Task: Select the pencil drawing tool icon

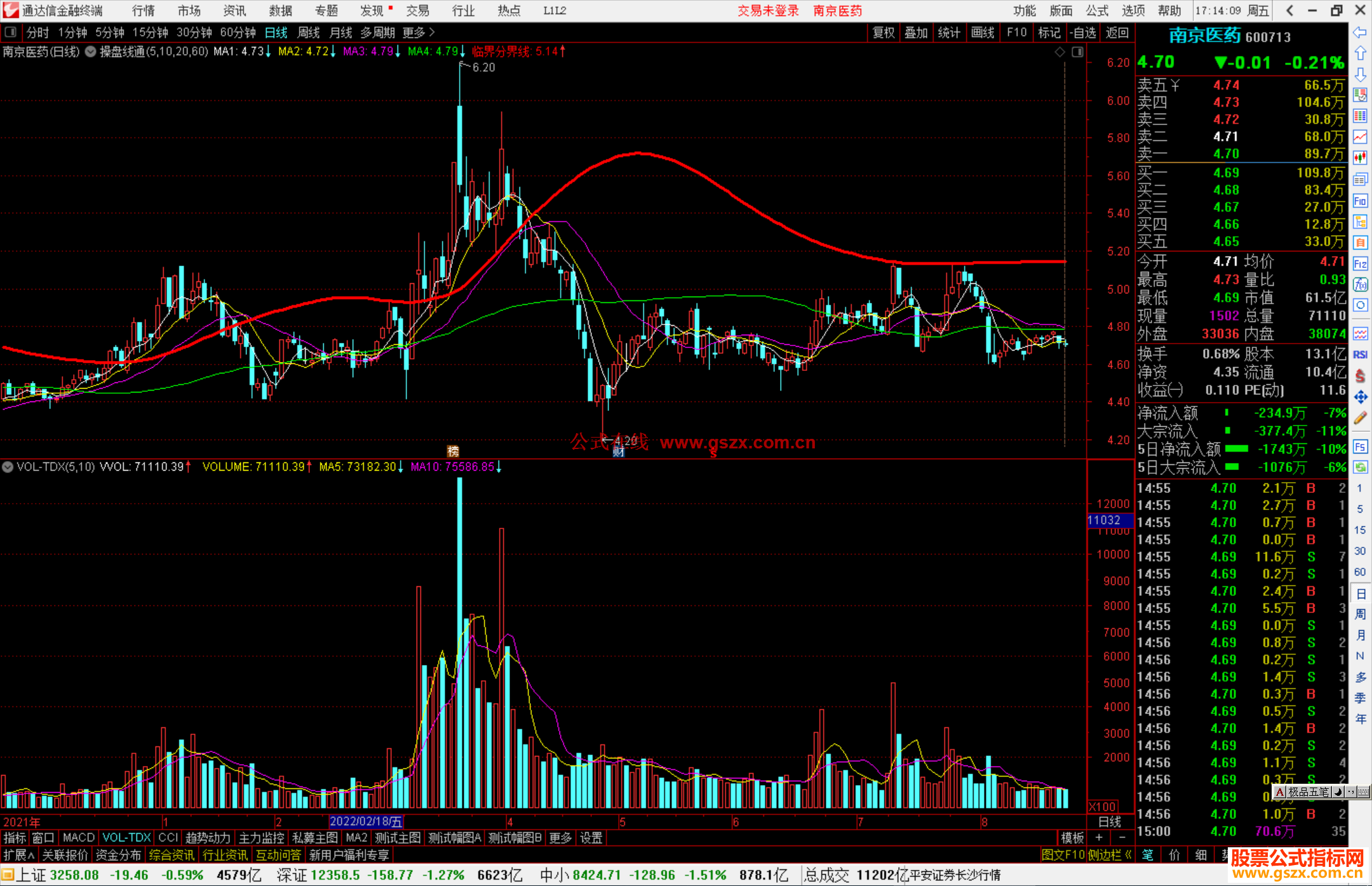Action: click(x=1360, y=418)
